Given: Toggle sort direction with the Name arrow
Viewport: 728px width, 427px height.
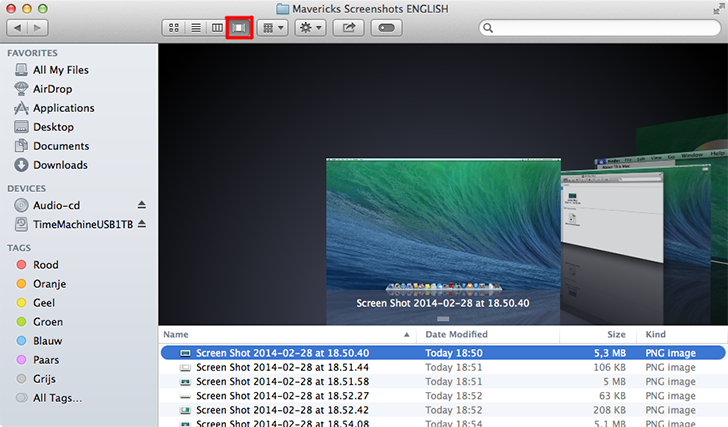Looking at the screenshot, I should click(x=407, y=335).
